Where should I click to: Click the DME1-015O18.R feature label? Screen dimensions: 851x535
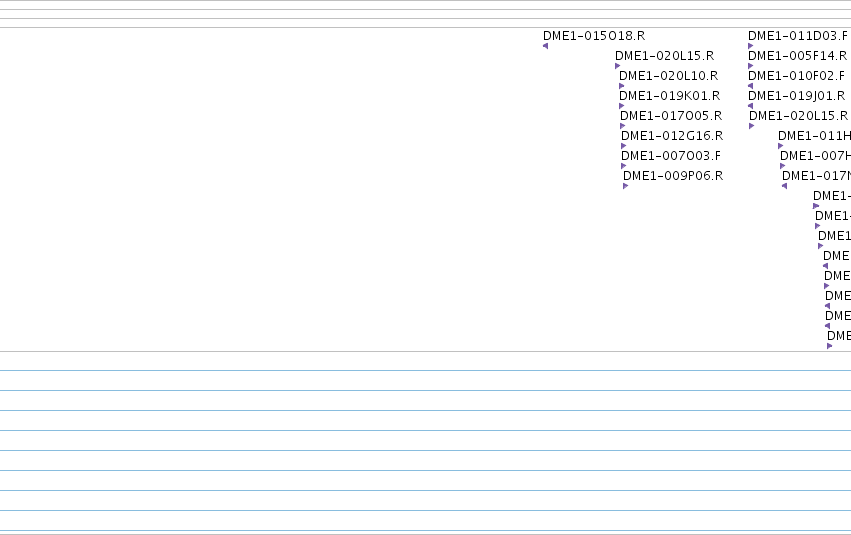point(594,36)
